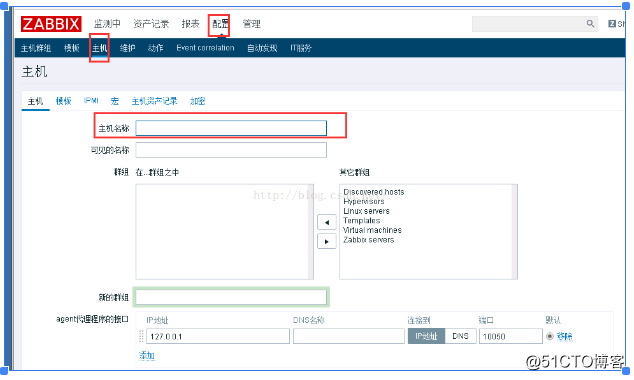Go to Event correlation submenu

click(205, 48)
